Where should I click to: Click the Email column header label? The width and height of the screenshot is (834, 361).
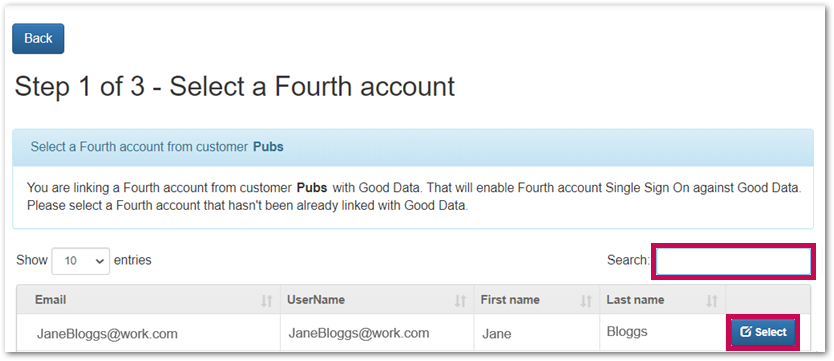pos(51,300)
